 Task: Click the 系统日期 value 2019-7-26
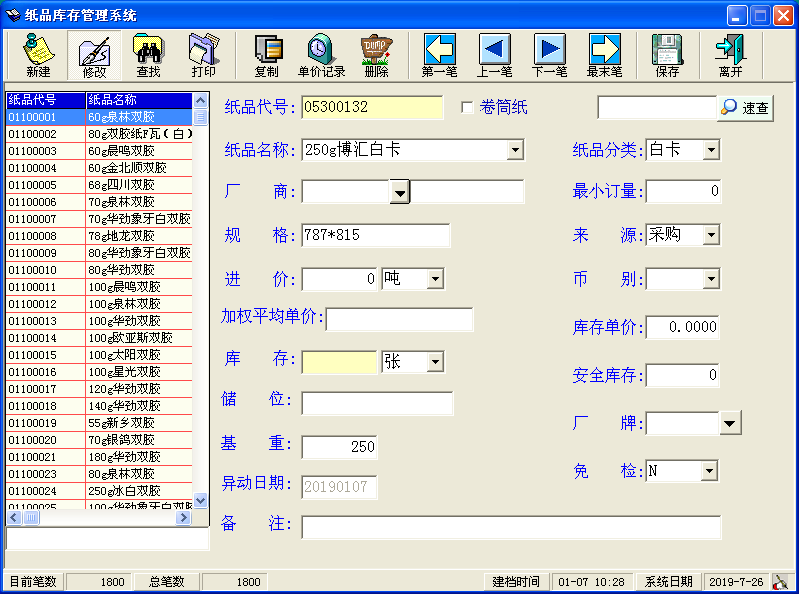pos(736,582)
